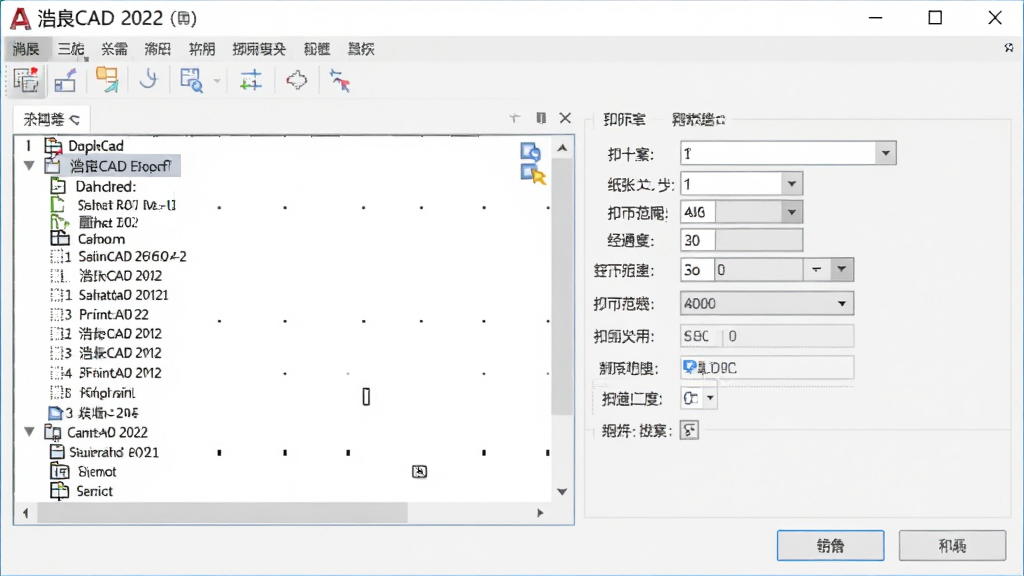Click the blue sheet with yellow cursor icon
The height and width of the screenshot is (576, 1024).
pyautogui.click(x=533, y=174)
